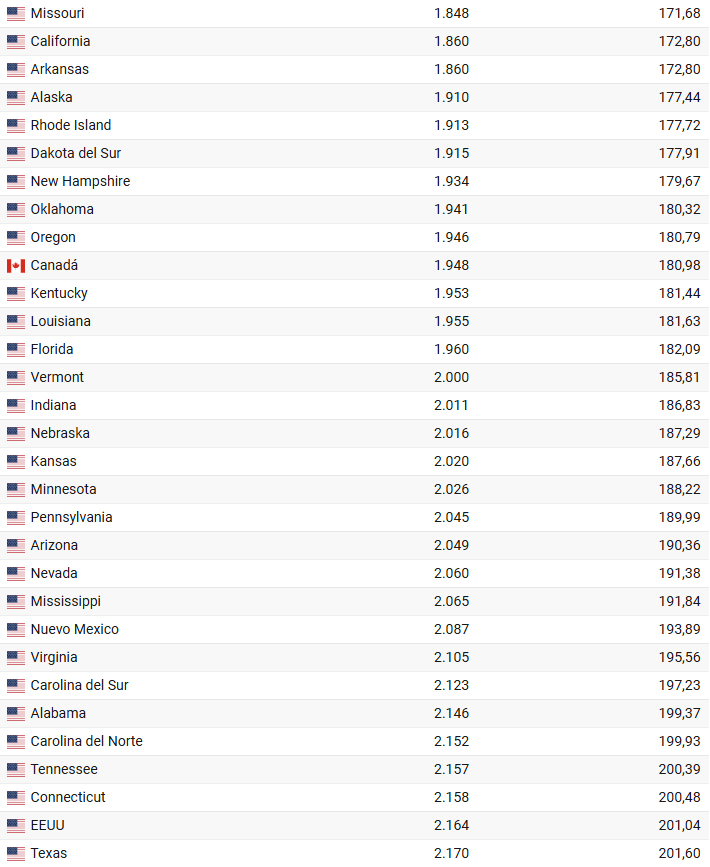Click Arizona's value 190,36
This screenshot has height=867, width=710.
(x=679, y=546)
